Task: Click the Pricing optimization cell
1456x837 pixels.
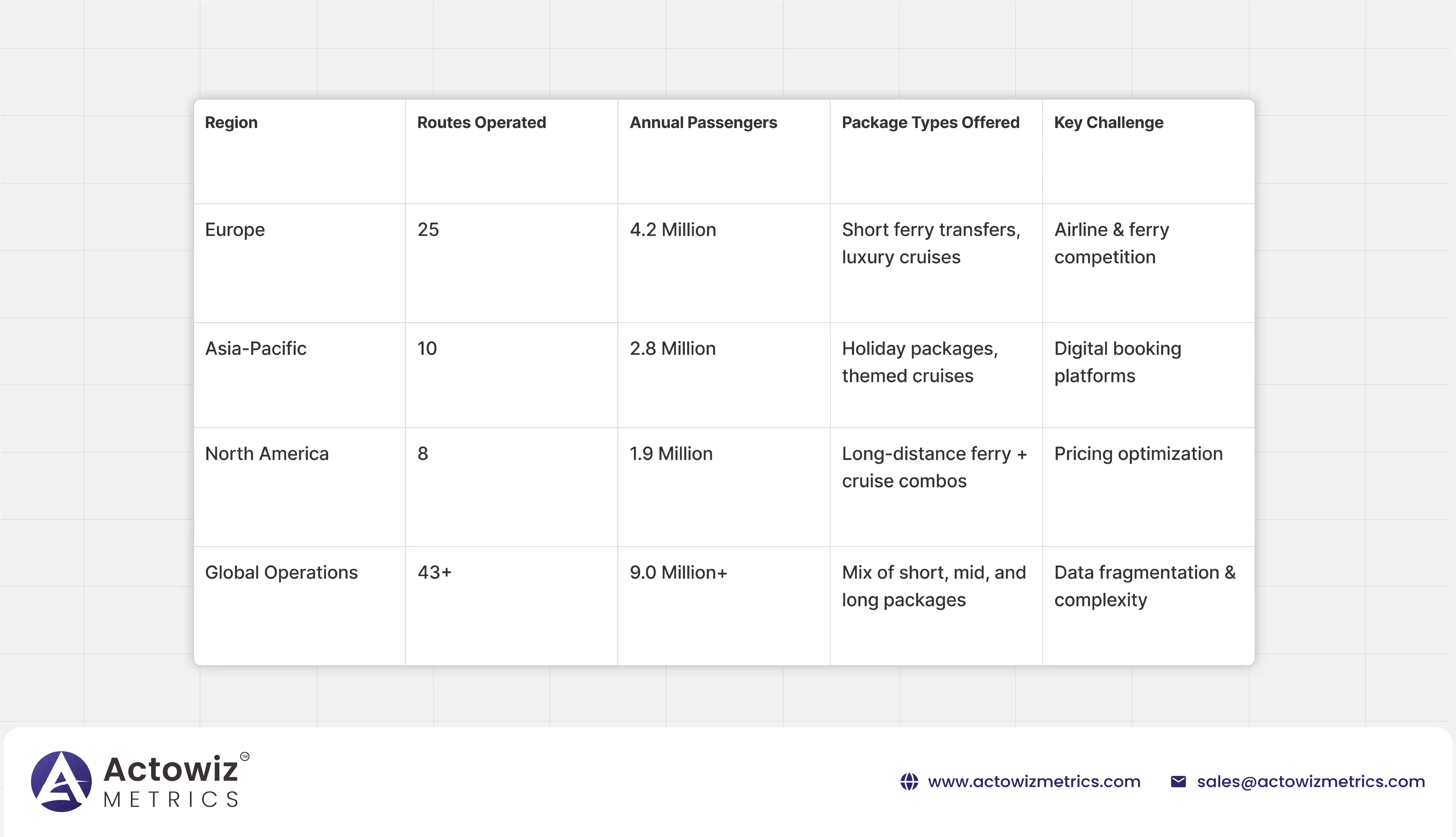Action: point(1137,454)
